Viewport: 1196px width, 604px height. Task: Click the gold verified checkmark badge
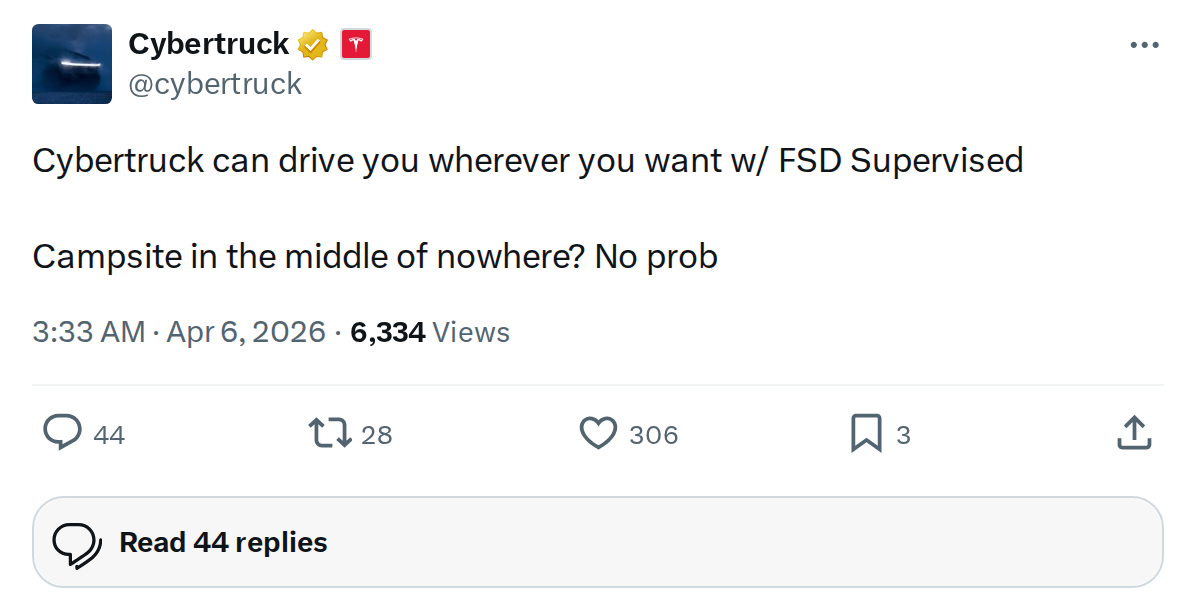(313, 44)
